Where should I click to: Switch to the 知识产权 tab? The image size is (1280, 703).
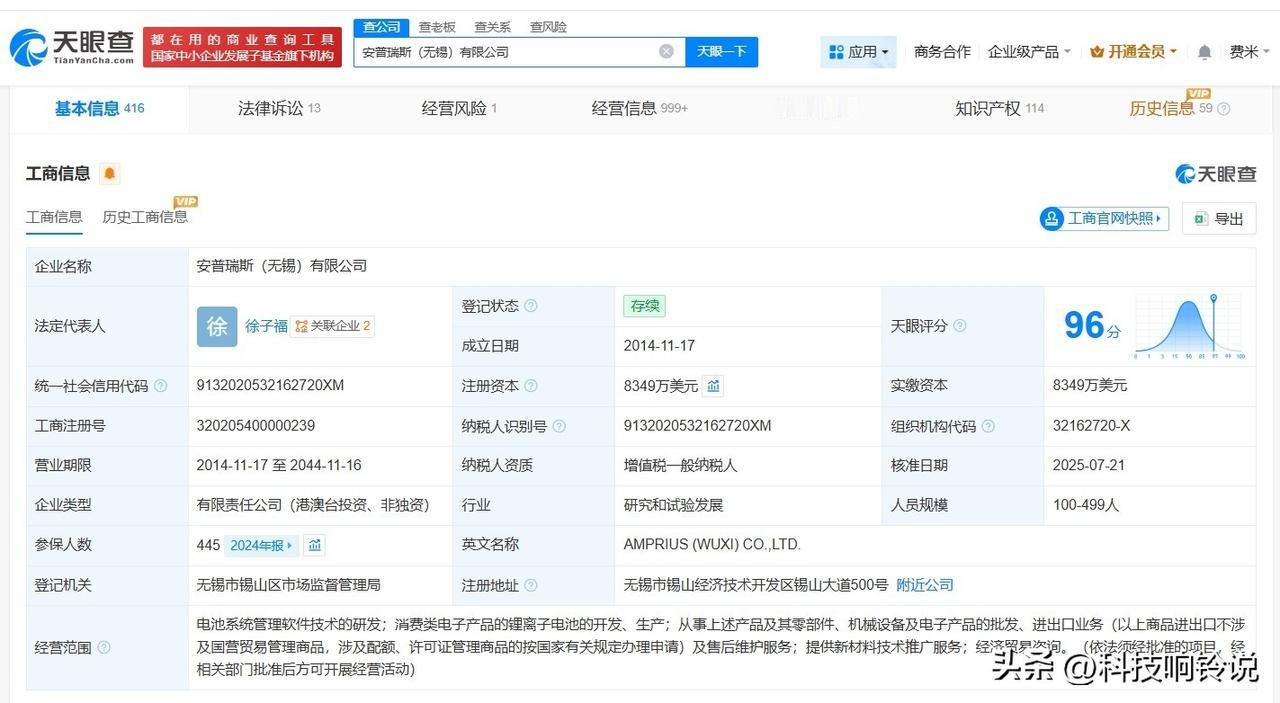[x=999, y=108]
